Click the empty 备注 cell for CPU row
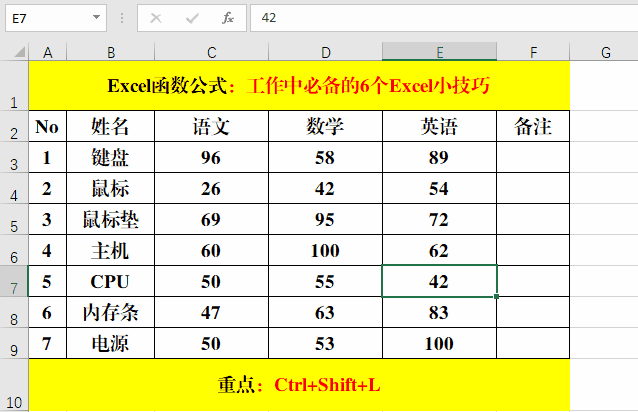Image resolution: width=638 pixels, height=412 pixels. 533,281
